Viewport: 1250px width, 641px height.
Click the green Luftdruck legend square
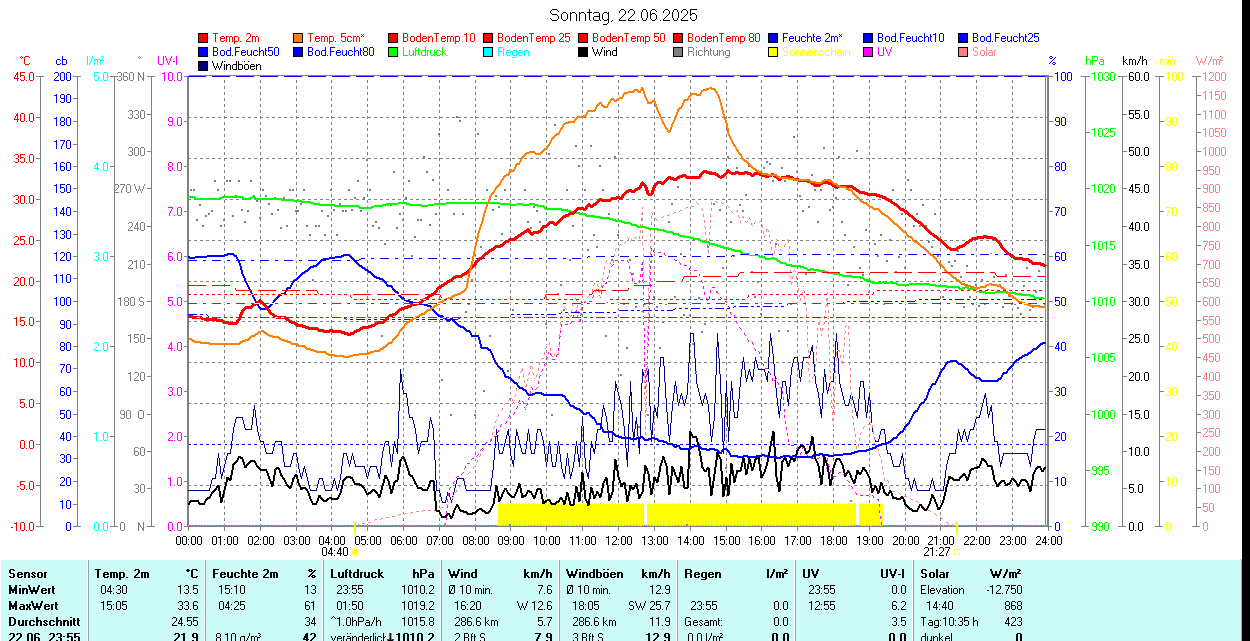click(394, 52)
